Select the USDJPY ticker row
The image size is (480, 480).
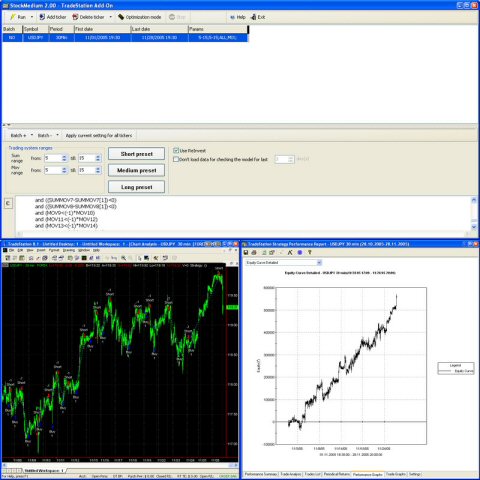point(125,38)
